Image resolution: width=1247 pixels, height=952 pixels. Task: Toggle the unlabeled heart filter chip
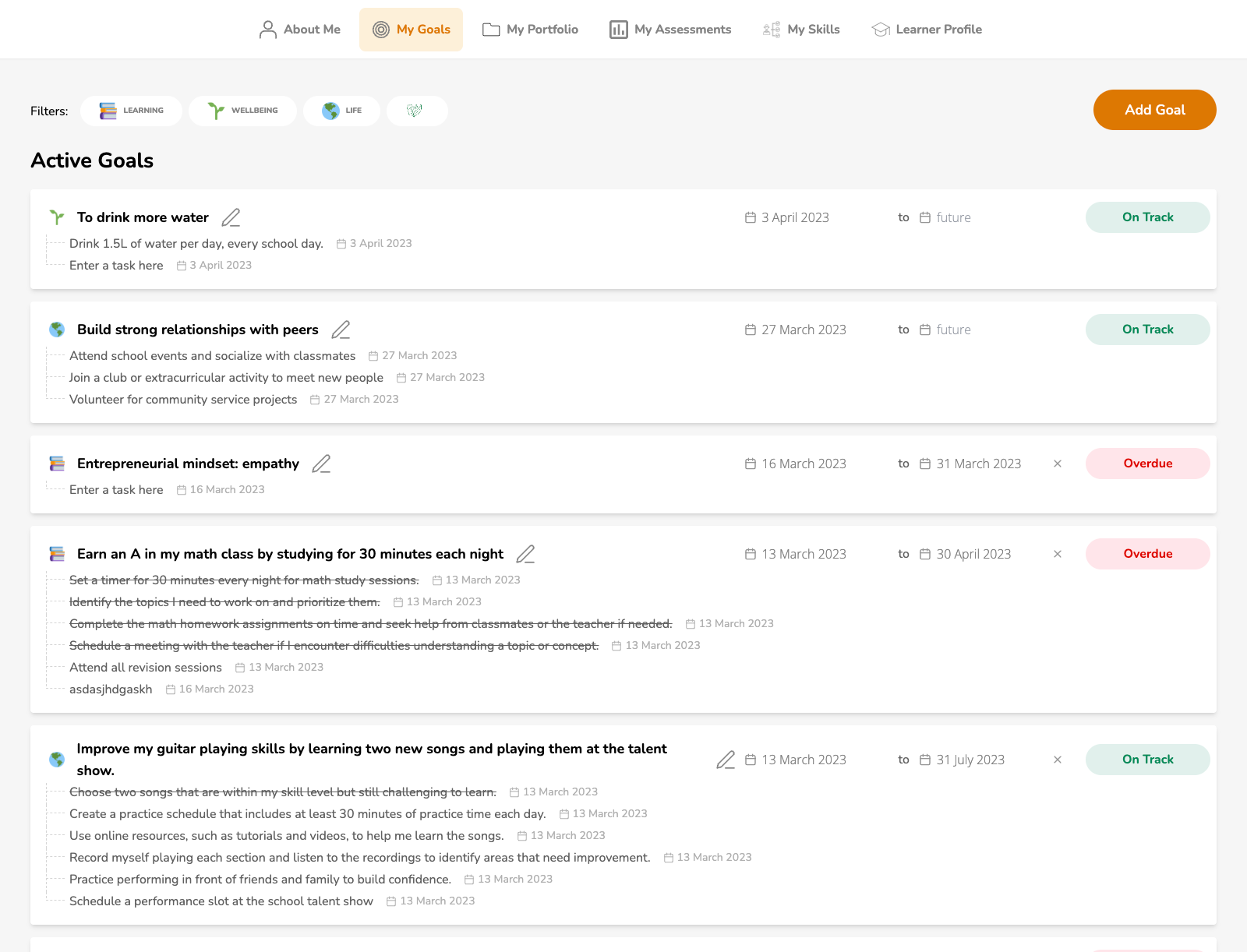pyautogui.click(x=417, y=111)
